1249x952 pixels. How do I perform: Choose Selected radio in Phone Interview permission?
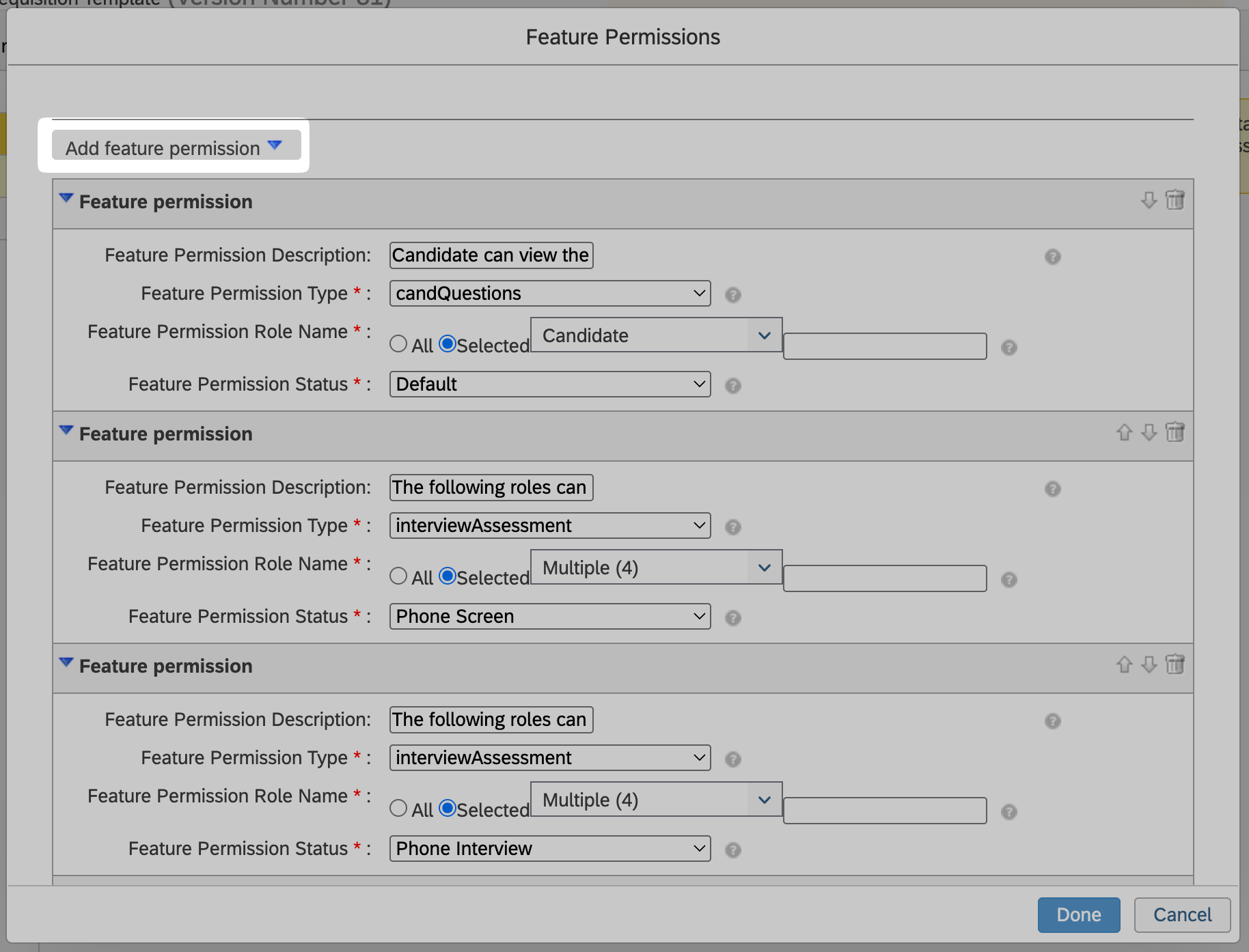pos(448,808)
